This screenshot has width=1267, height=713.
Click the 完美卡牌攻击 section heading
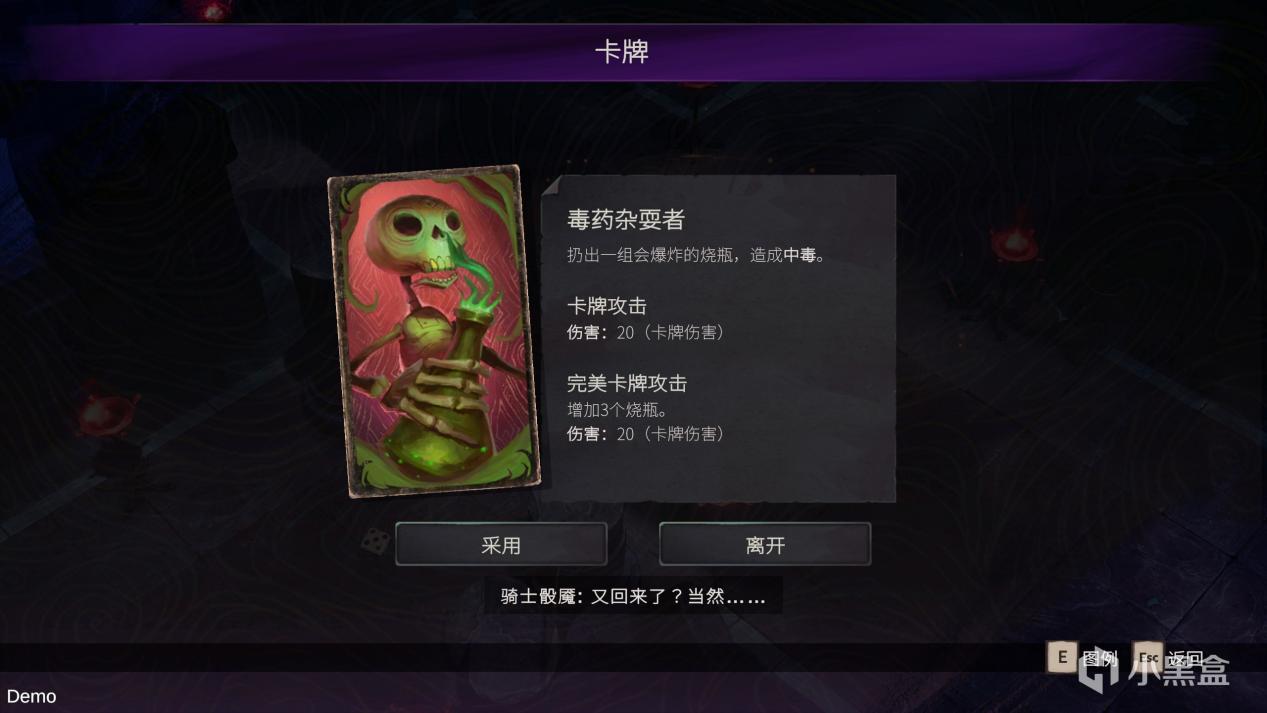click(627, 383)
